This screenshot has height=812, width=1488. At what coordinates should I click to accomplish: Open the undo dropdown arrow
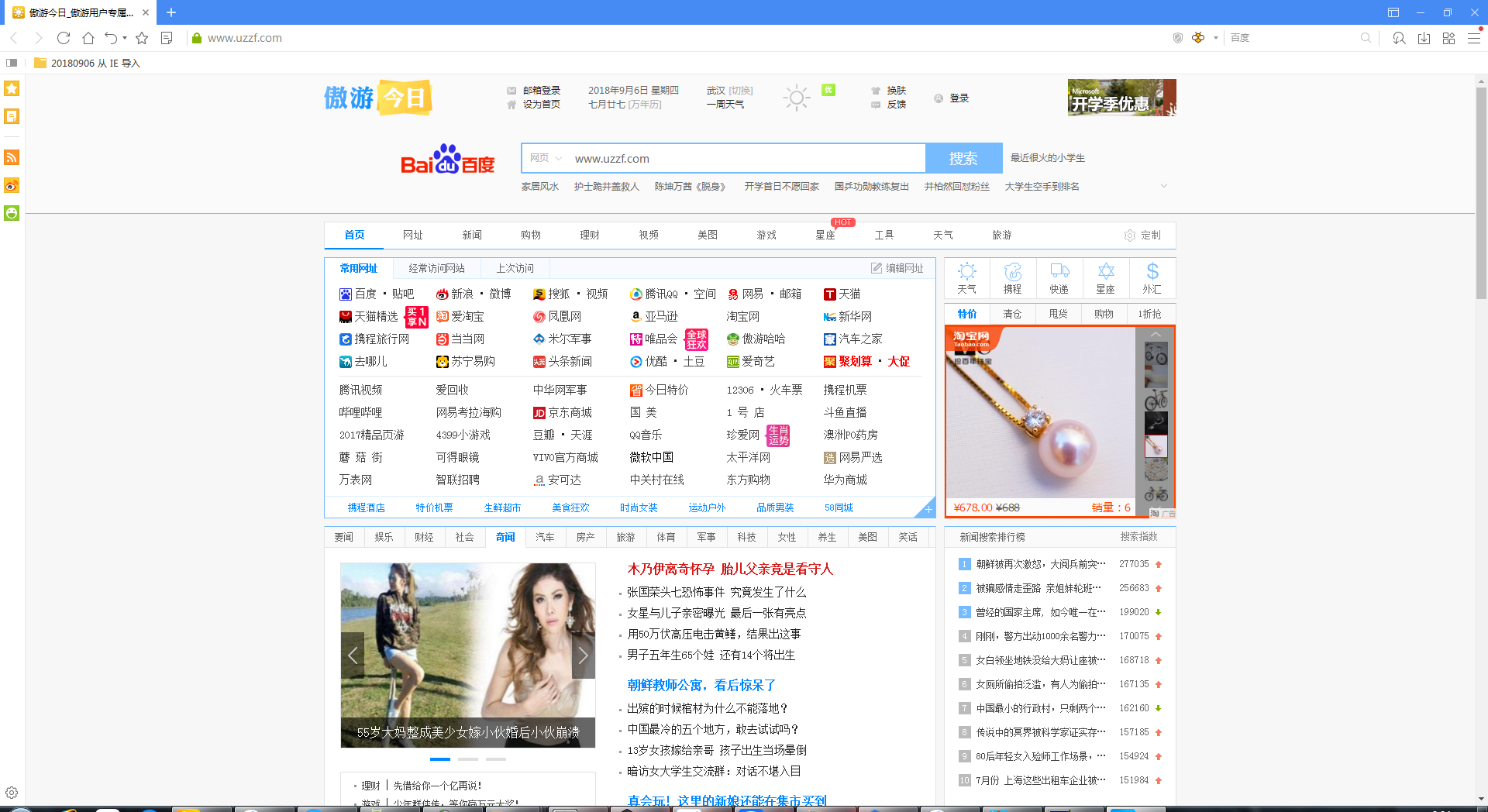coord(125,38)
